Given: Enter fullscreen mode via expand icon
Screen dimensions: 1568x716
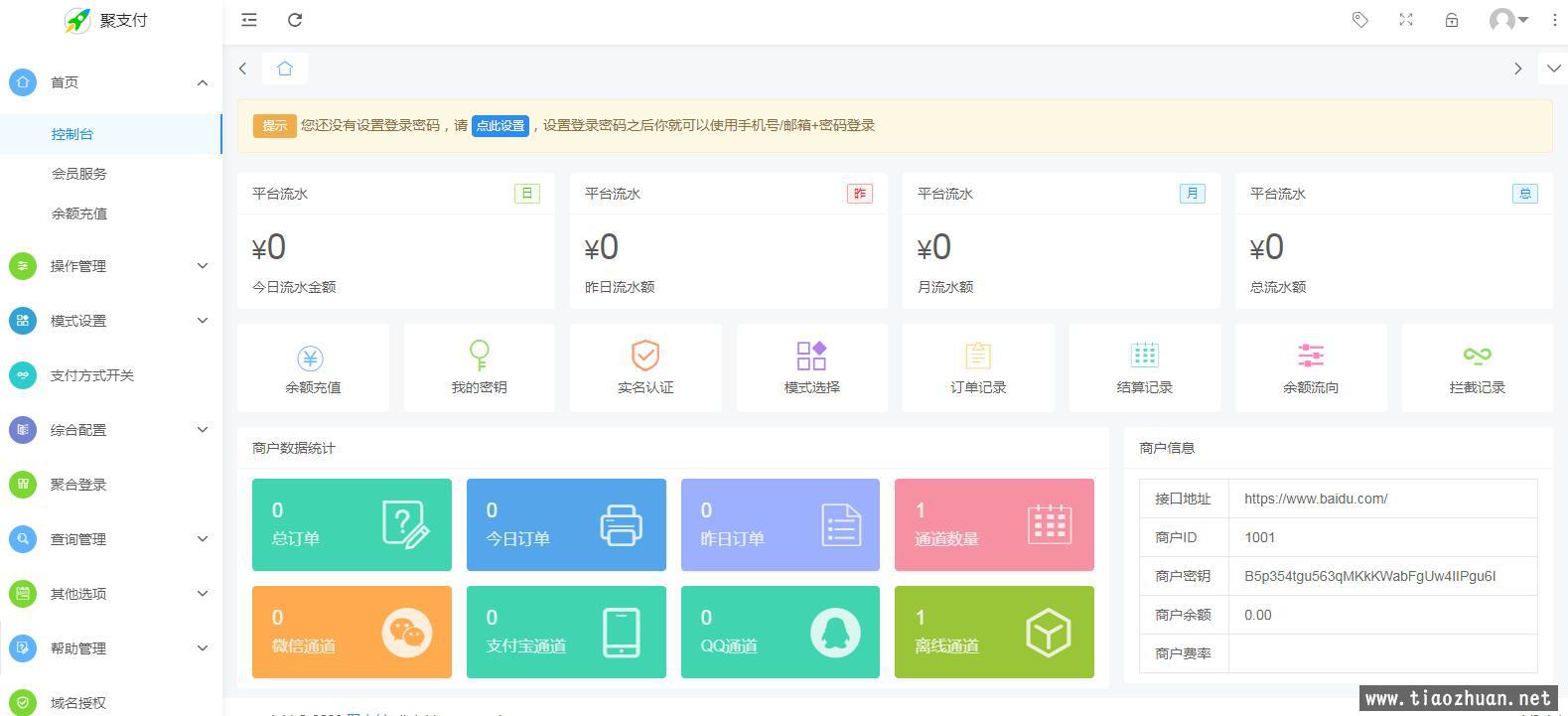Looking at the screenshot, I should [1406, 20].
